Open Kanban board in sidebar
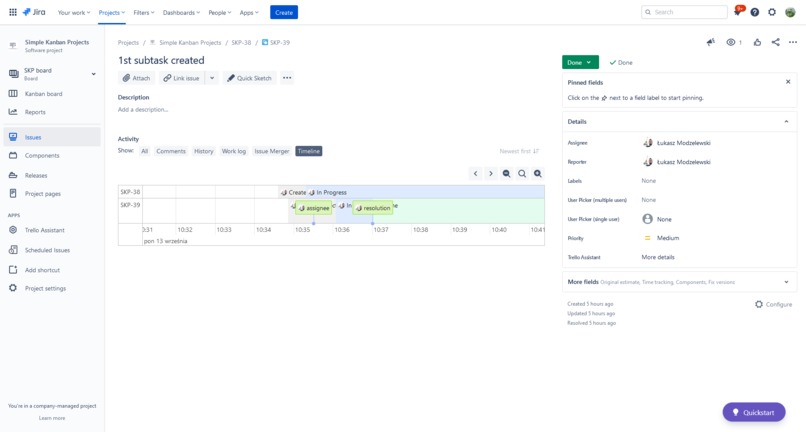Screen dimensions: 806x432 coord(51,94)
